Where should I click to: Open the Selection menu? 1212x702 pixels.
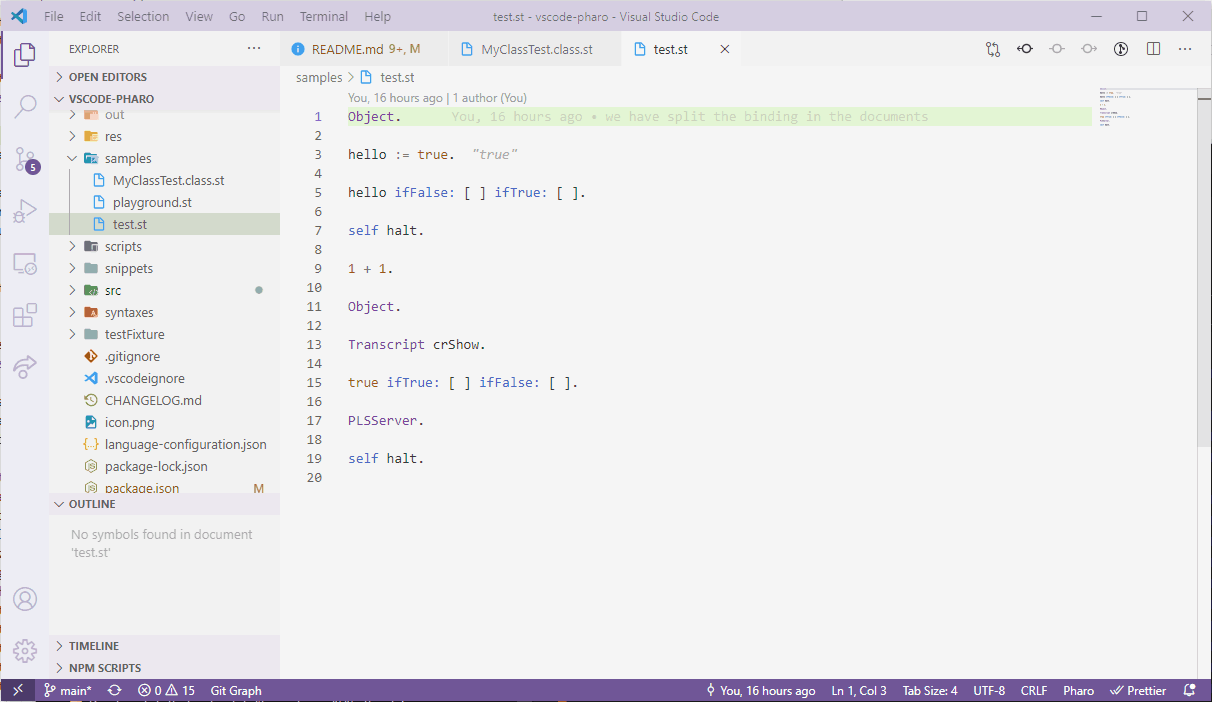(143, 16)
